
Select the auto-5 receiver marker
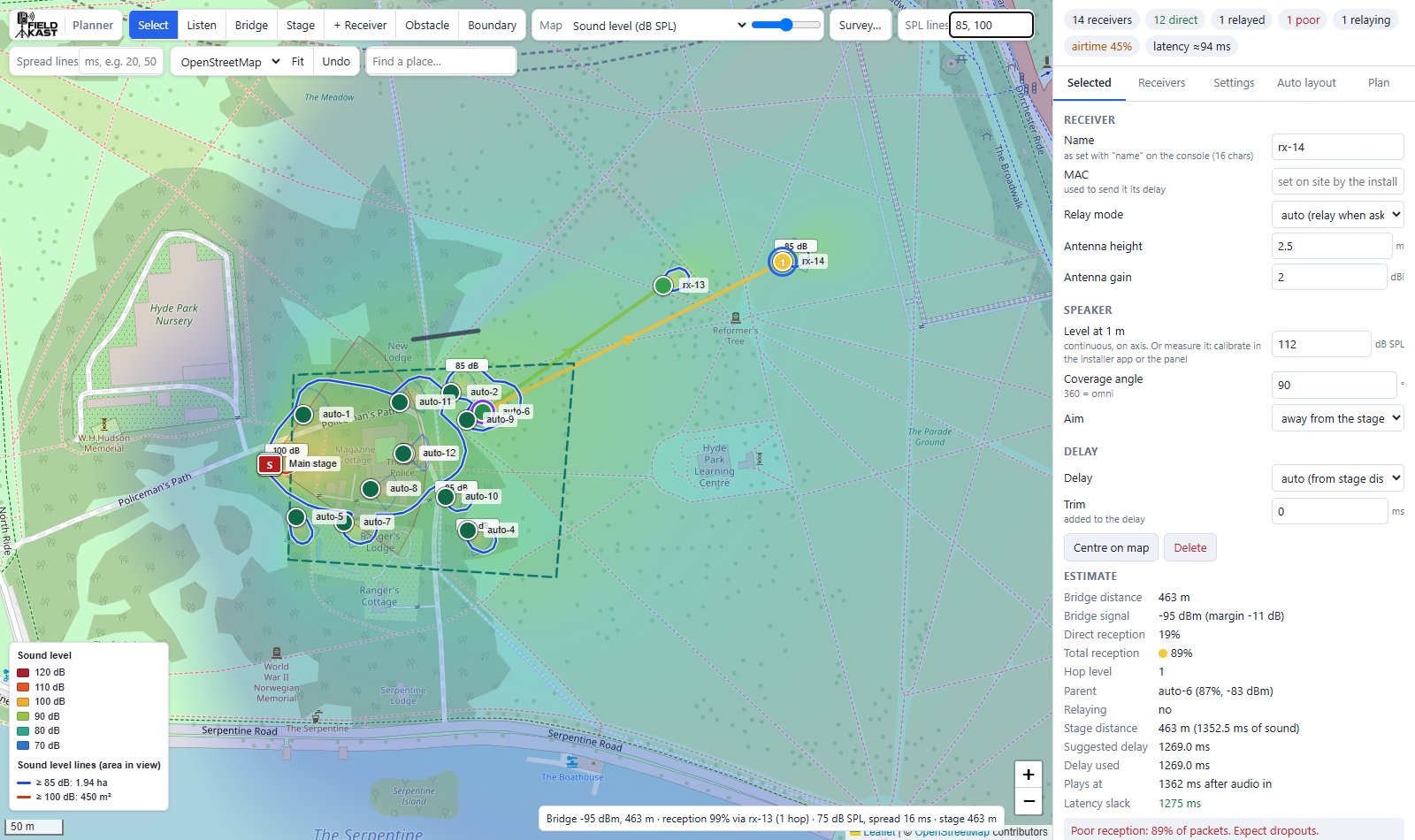click(x=296, y=517)
